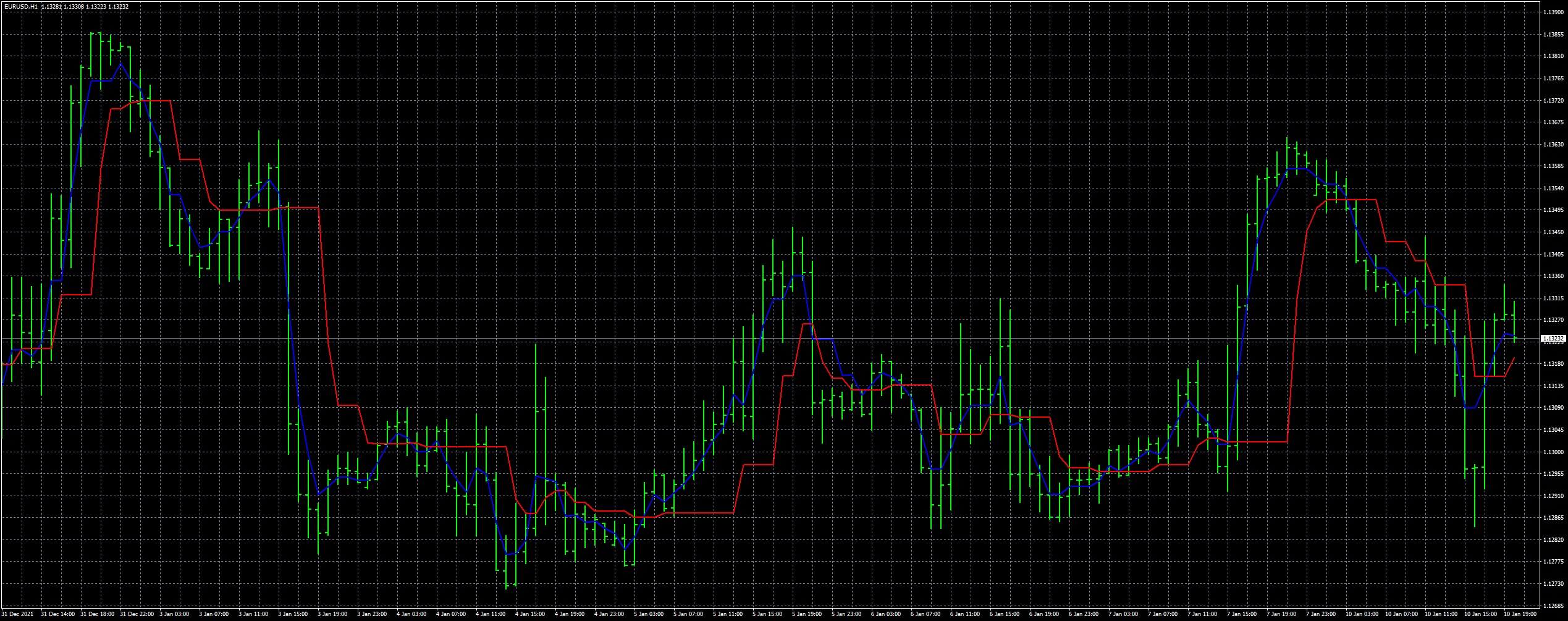Click the 1.13900 price axis label

click(x=1553, y=12)
